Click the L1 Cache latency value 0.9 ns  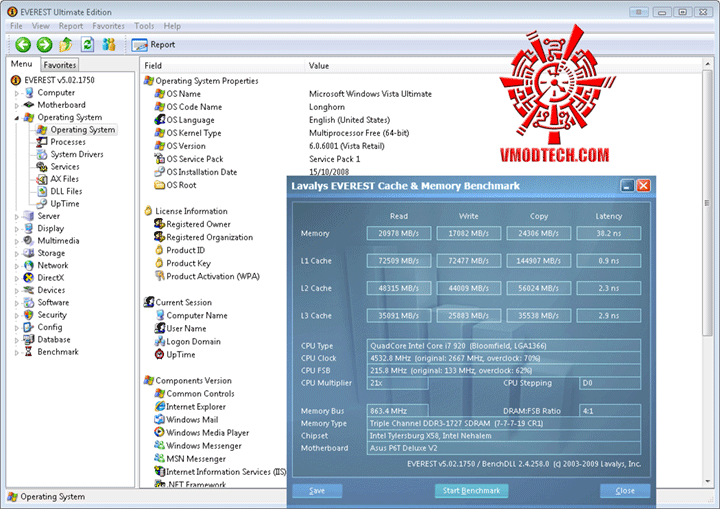(x=608, y=261)
